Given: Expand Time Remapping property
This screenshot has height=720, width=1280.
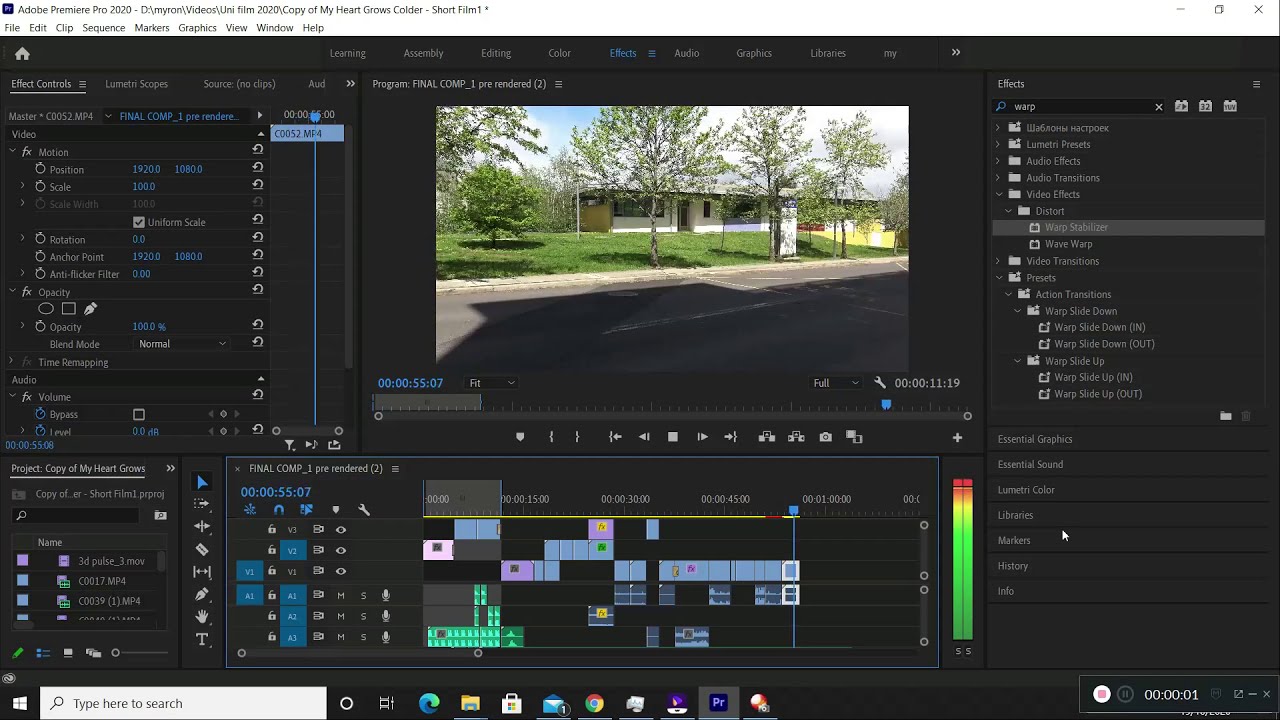Looking at the screenshot, I should pos(12,362).
